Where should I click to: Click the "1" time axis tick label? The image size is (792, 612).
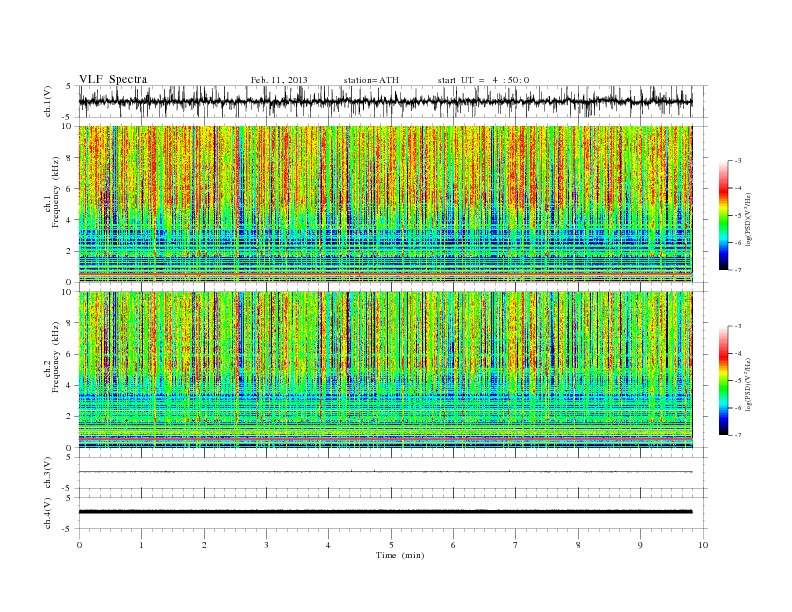pos(142,545)
